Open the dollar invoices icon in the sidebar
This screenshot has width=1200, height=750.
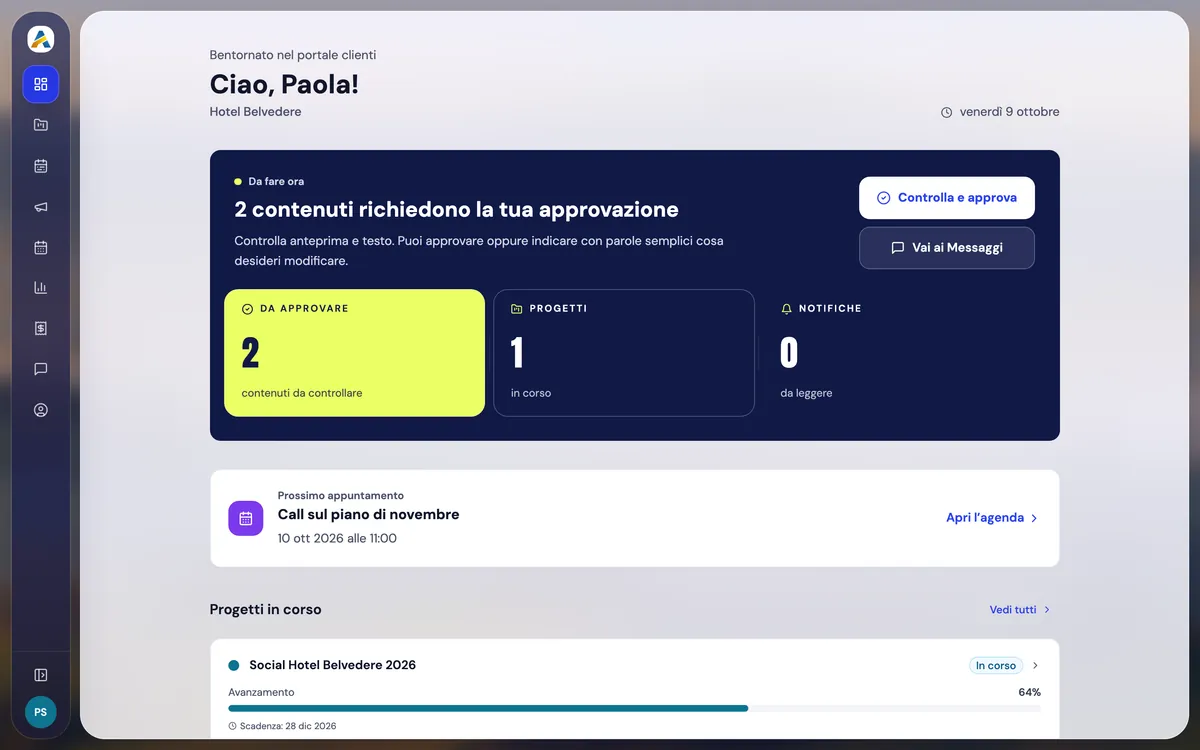[x=41, y=328]
